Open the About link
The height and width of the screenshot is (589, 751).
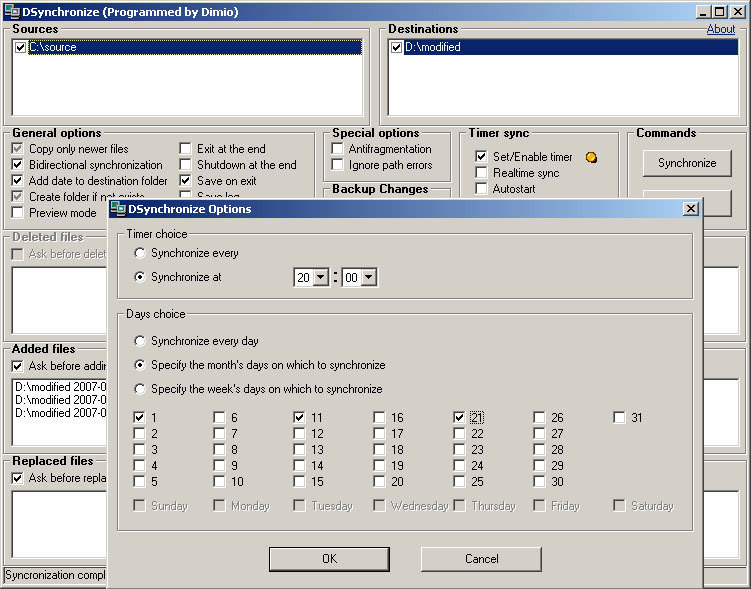click(720, 29)
